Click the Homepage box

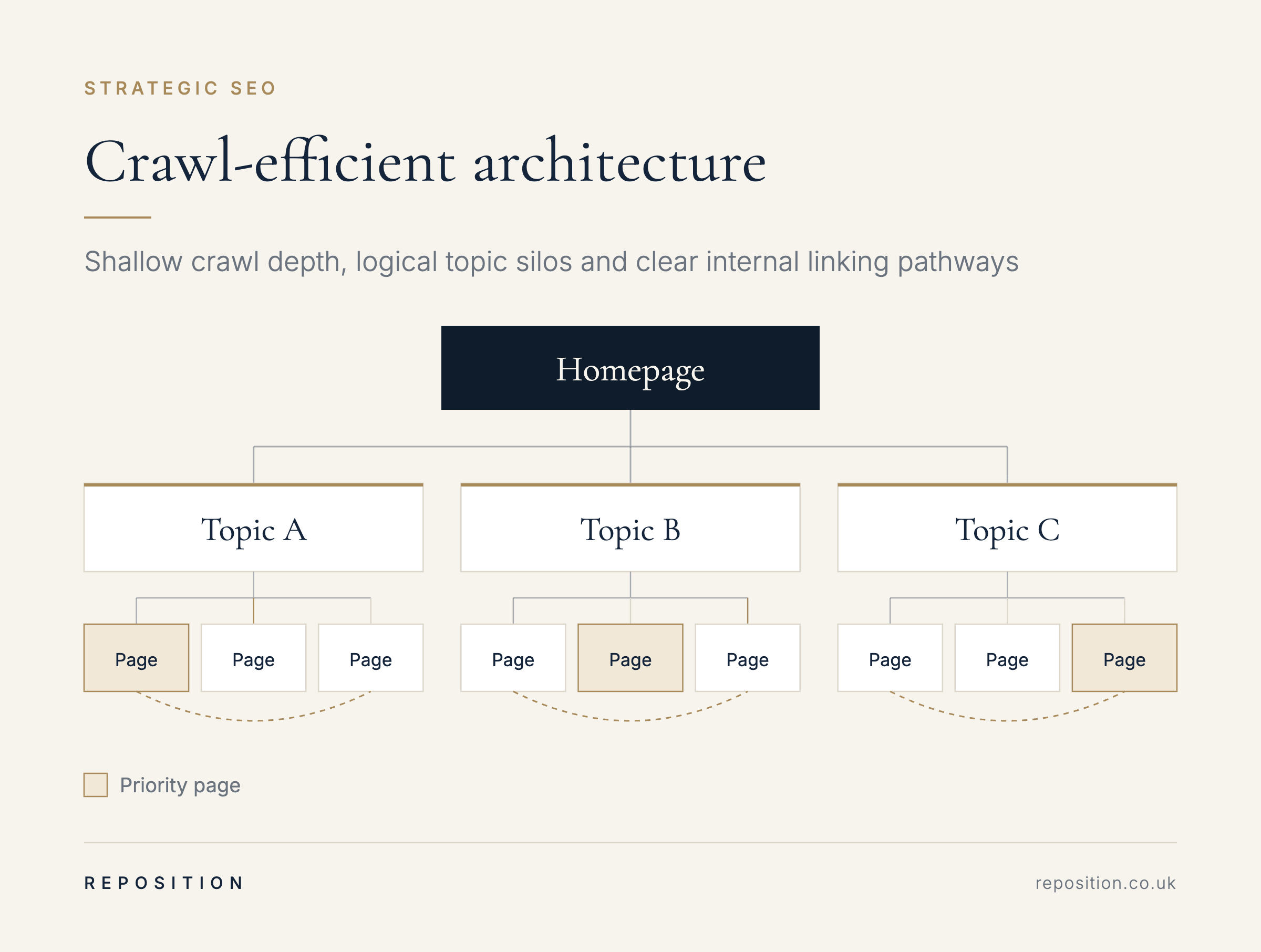(630, 368)
